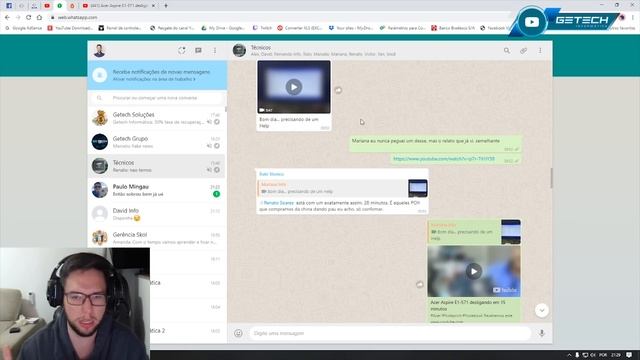Viewport: 640px width, 360px height.
Task: Click the taskbar clock
Action: [616, 355]
